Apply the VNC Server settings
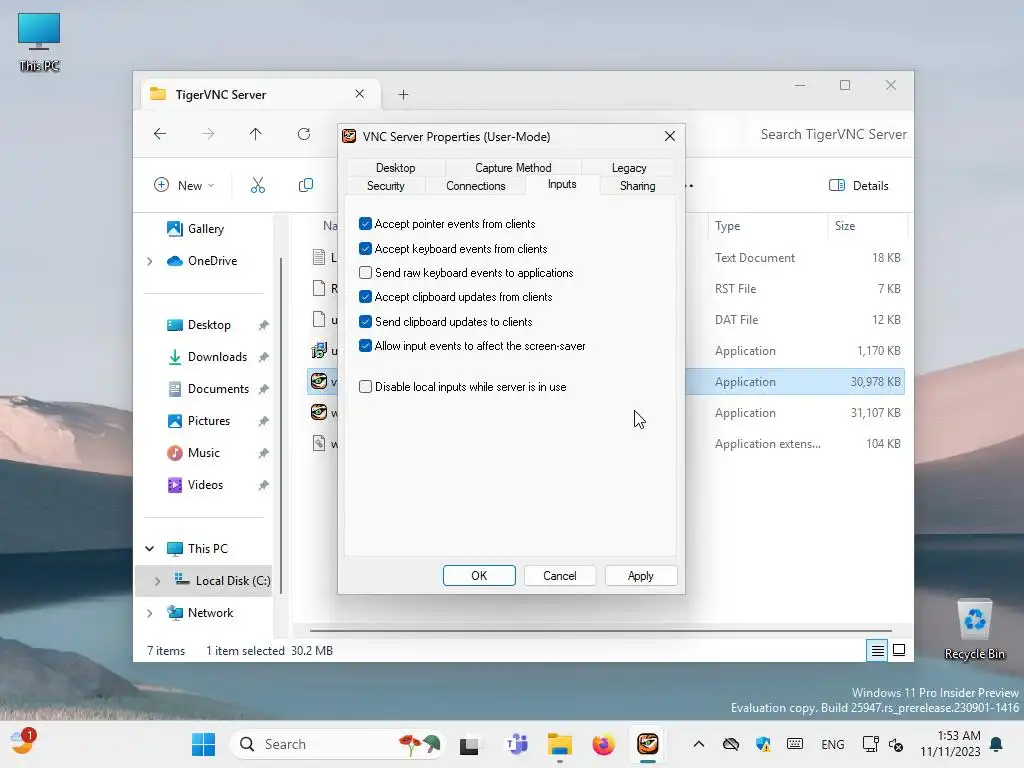The height and width of the screenshot is (768, 1024). [640, 575]
